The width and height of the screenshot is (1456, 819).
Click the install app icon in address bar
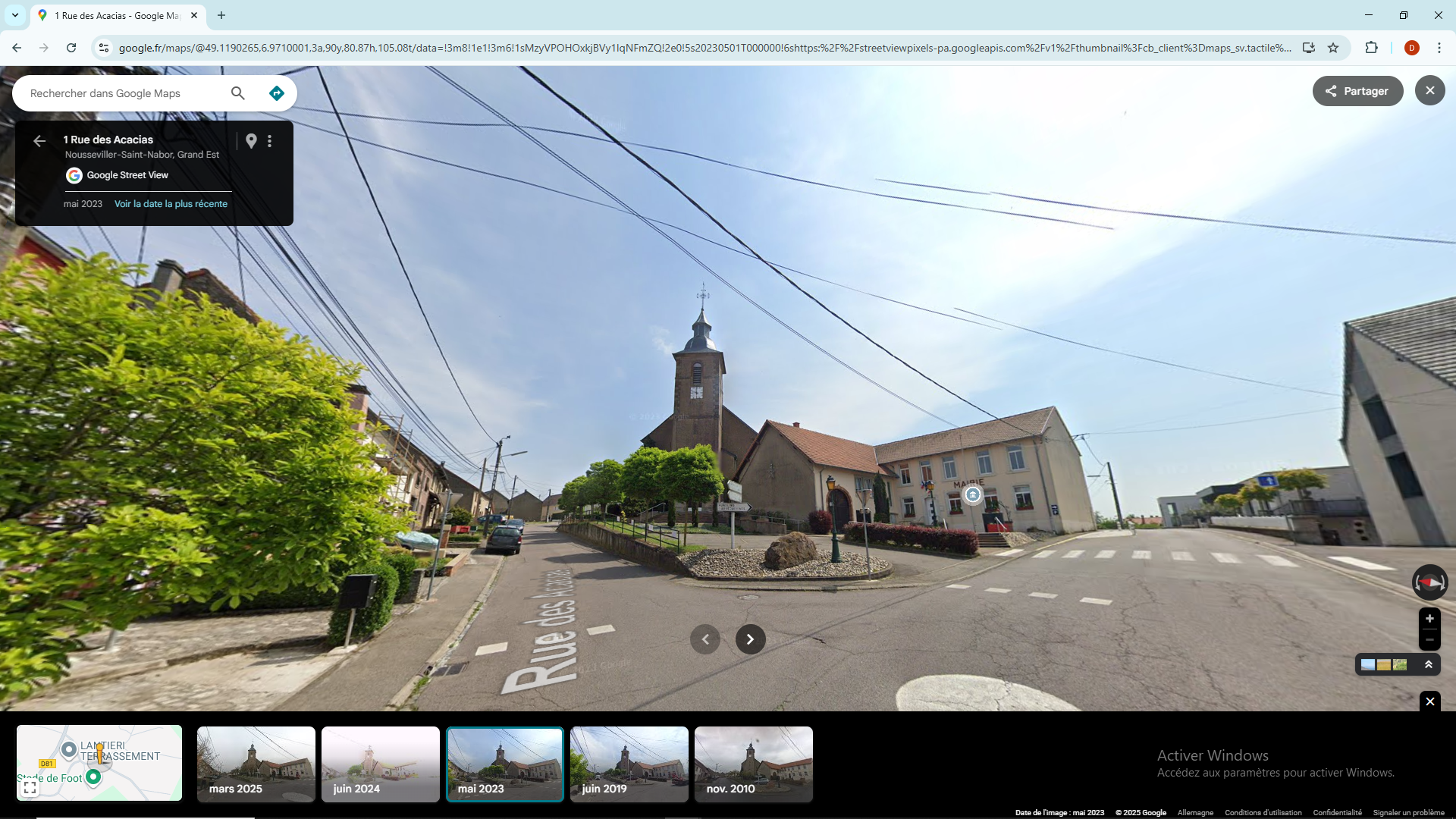1308,48
